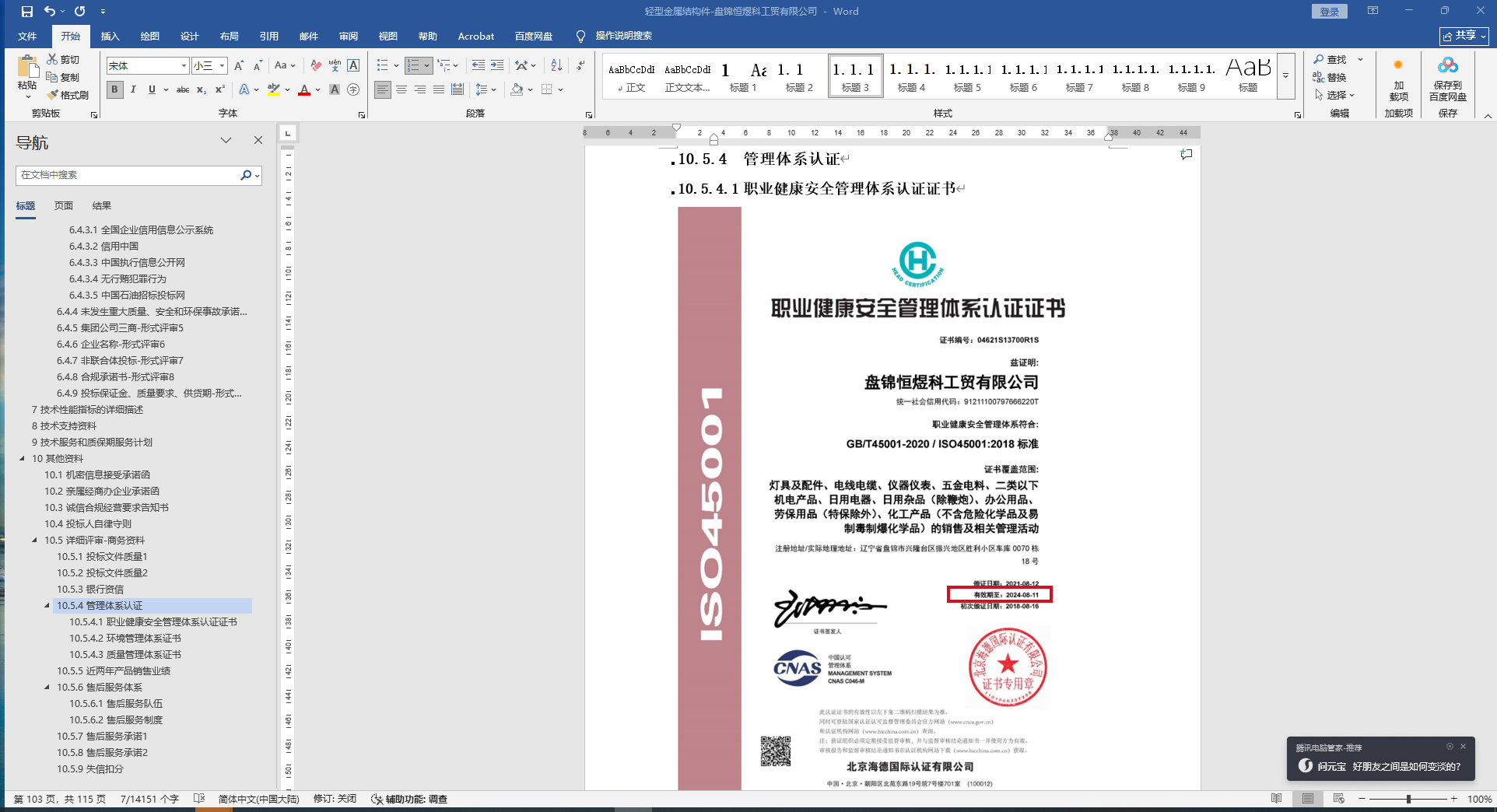
Task: Open the 插入 ribbon tab
Action: [x=110, y=37]
